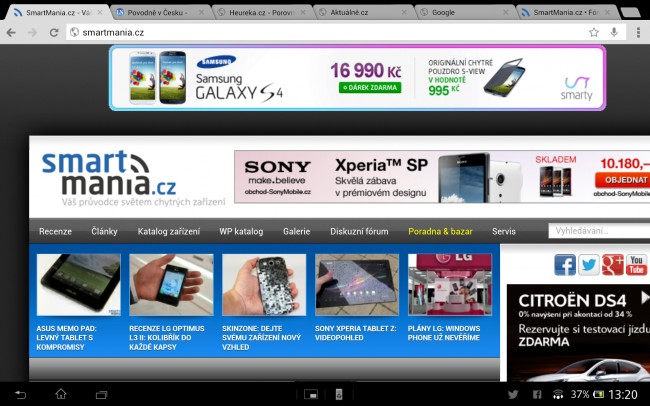
Task: Close the Aktuálně.cz tab
Action: pyautogui.click(x=404, y=12)
